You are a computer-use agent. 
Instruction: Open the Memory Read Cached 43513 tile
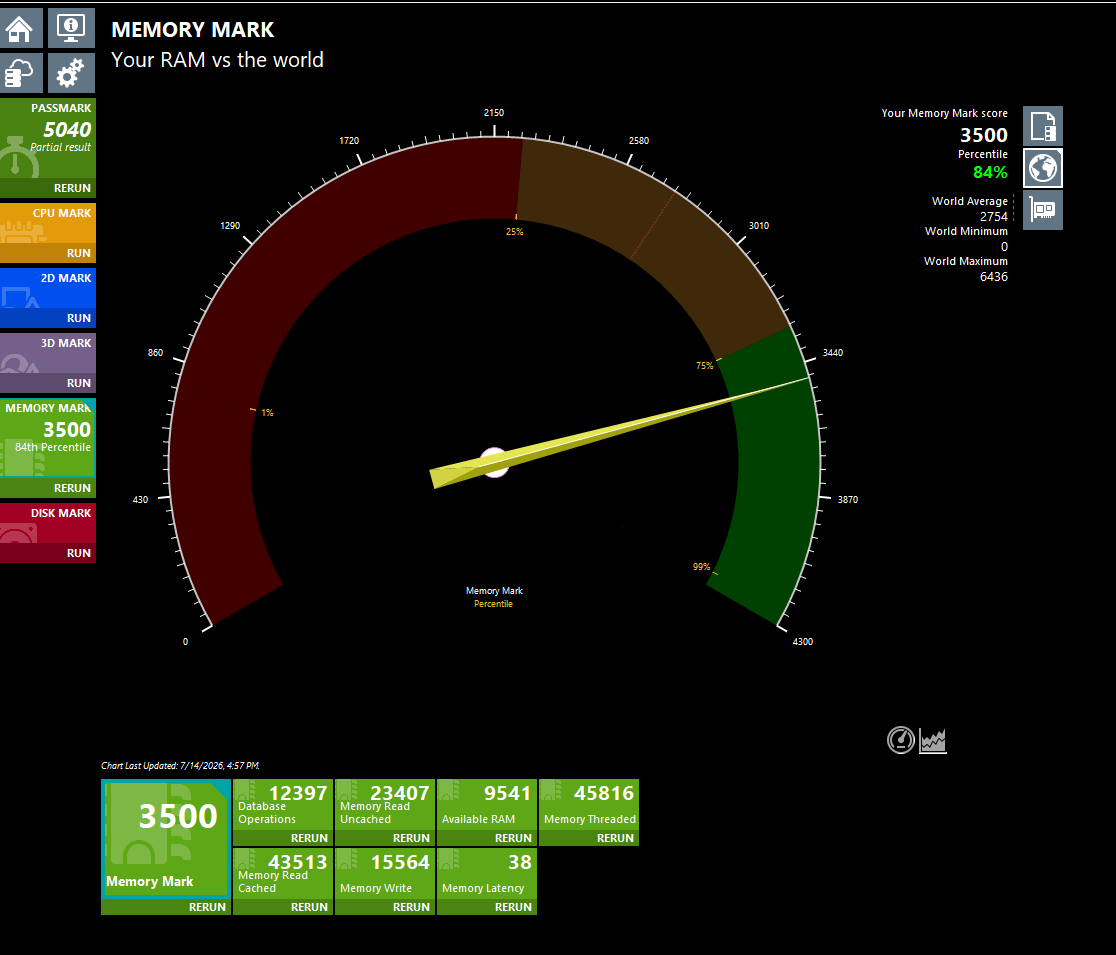click(x=283, y=873)
